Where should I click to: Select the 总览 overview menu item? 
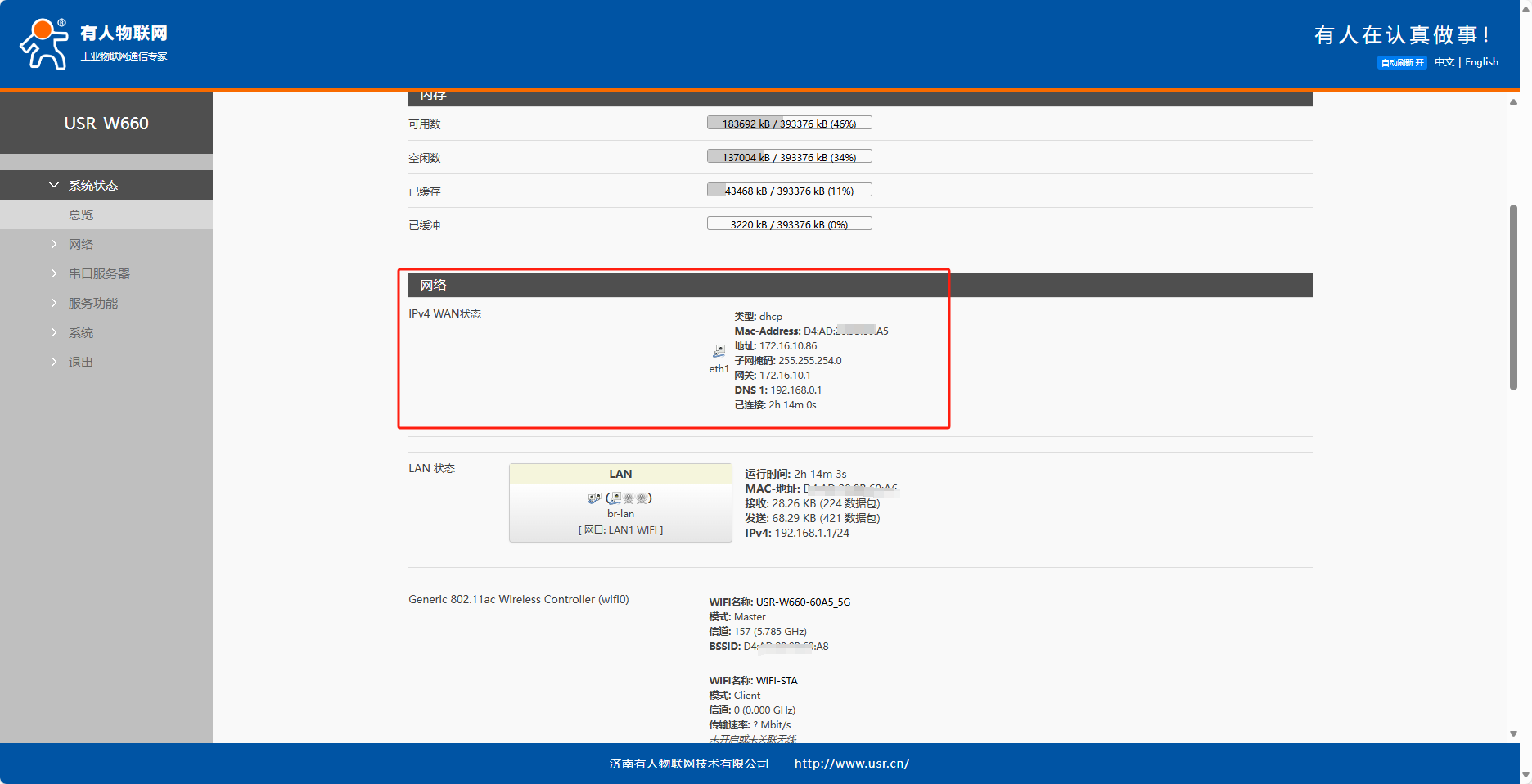pos(81,215)
